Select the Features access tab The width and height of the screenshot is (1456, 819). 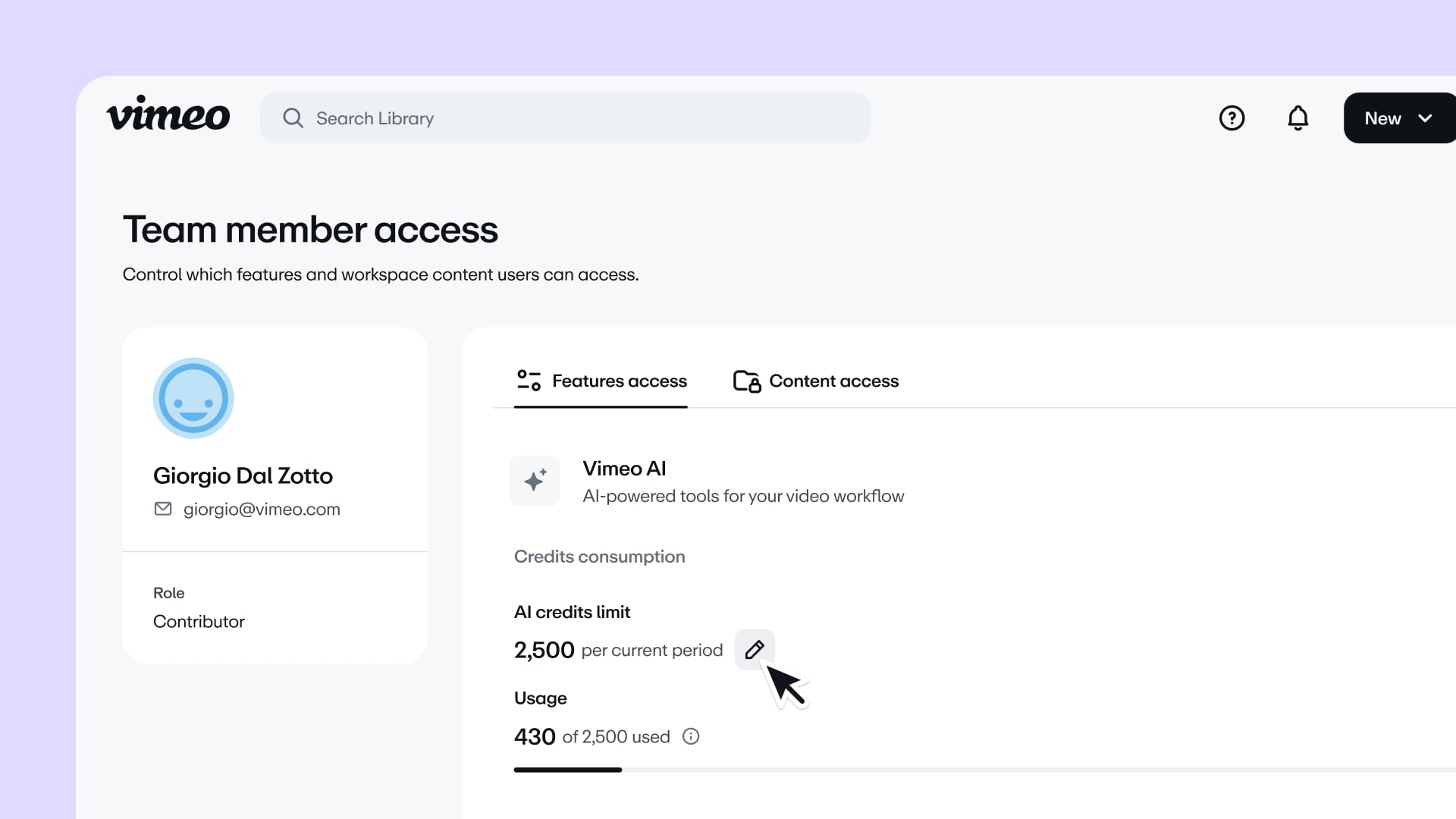tap(601, 381)
